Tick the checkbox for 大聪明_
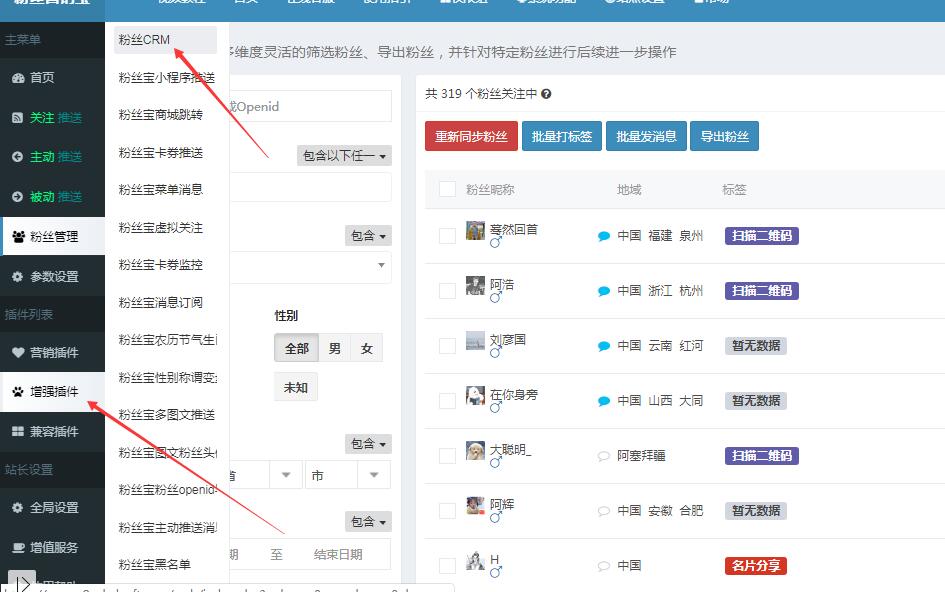This screenshot has width=945, height=592. click(447, 456)
